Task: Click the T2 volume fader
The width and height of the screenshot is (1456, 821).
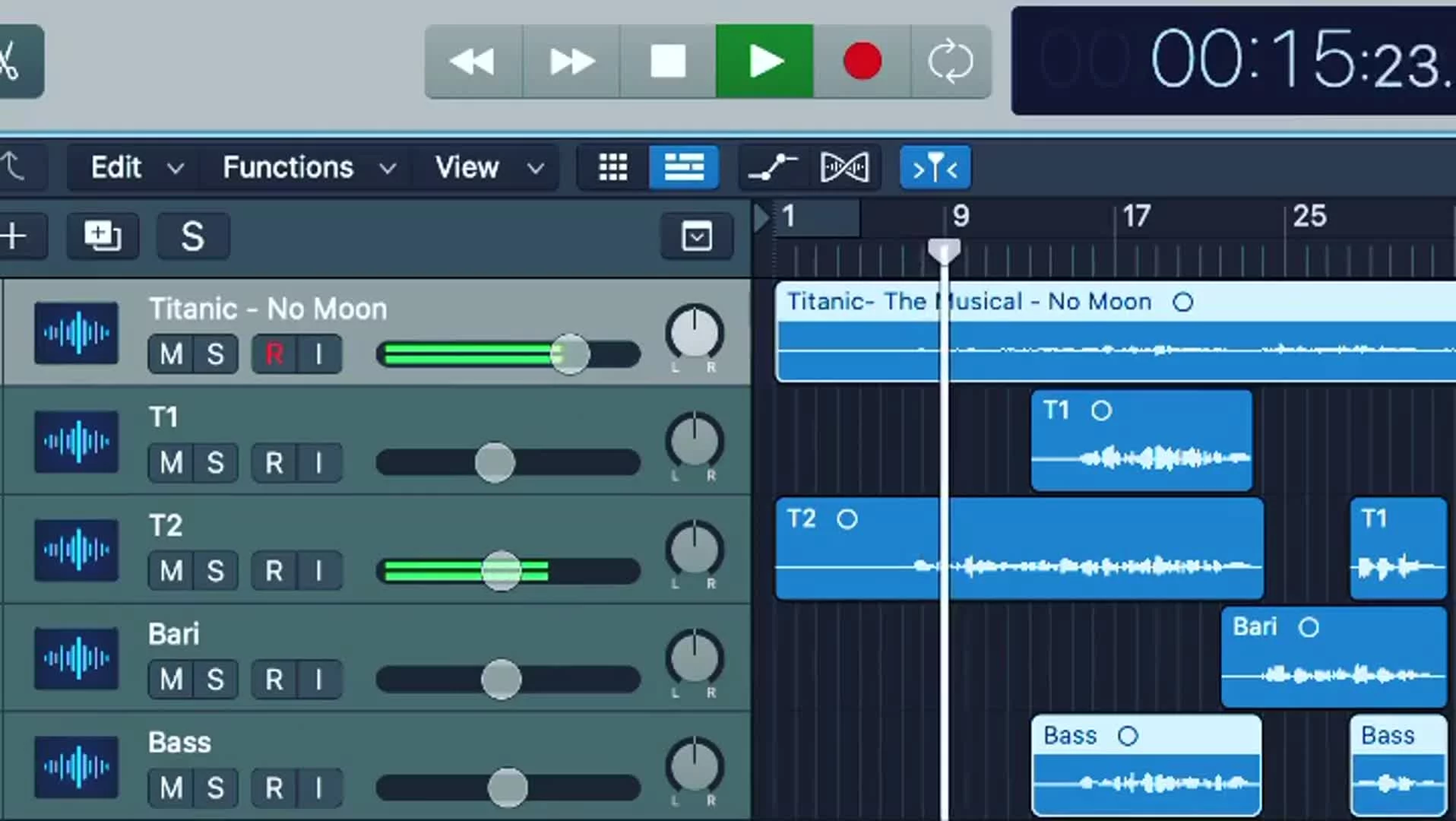Action: pos(502,571)
